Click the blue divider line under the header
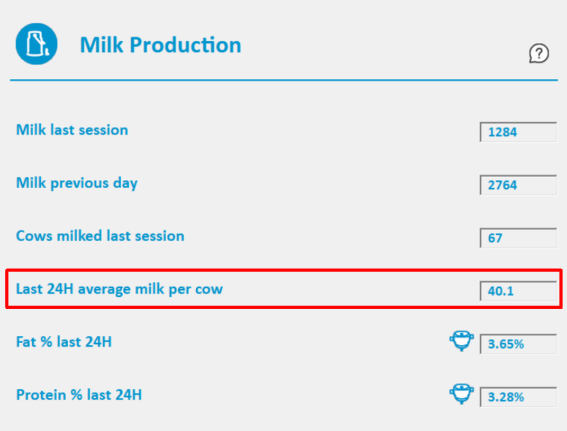 point(284,80)
